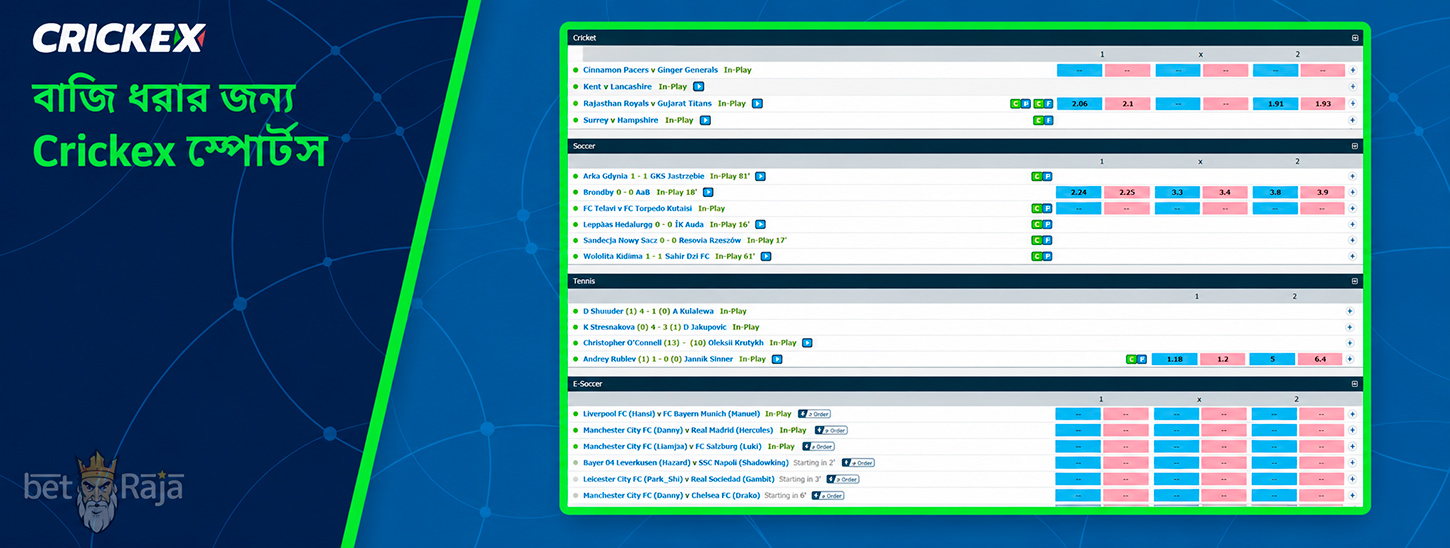Click the CF badge on Wololita Kidima row

tap(1042, 257)
